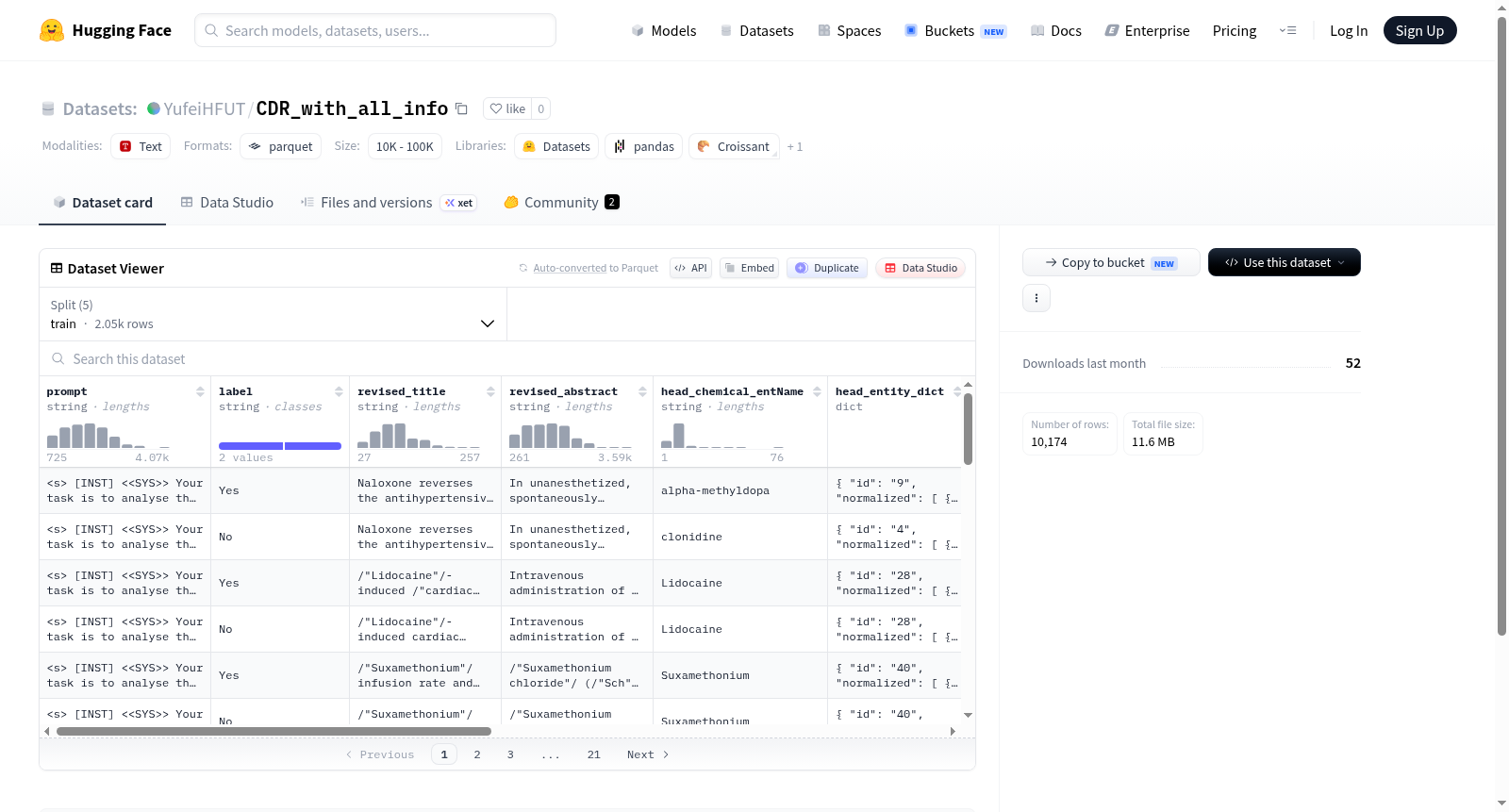This screenshot has width=1509, height=812.
Task: Copy dataset name using the copy icon
Action: (x=461, y=108)
